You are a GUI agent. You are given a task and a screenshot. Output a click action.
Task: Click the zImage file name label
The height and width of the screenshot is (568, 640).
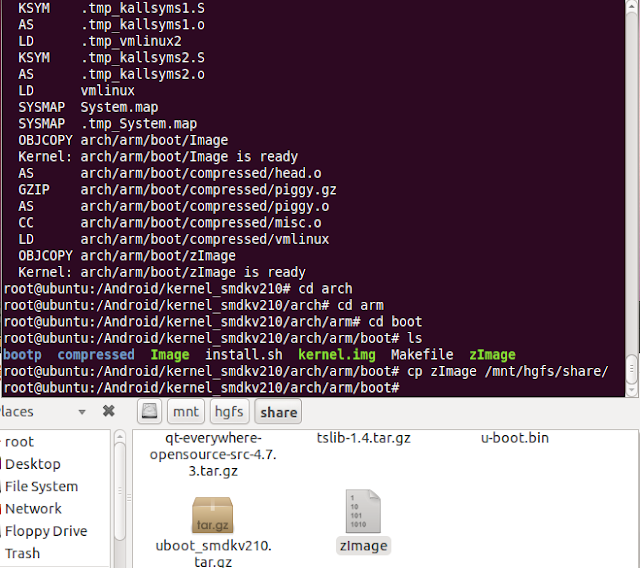click(x=363, y=546)
